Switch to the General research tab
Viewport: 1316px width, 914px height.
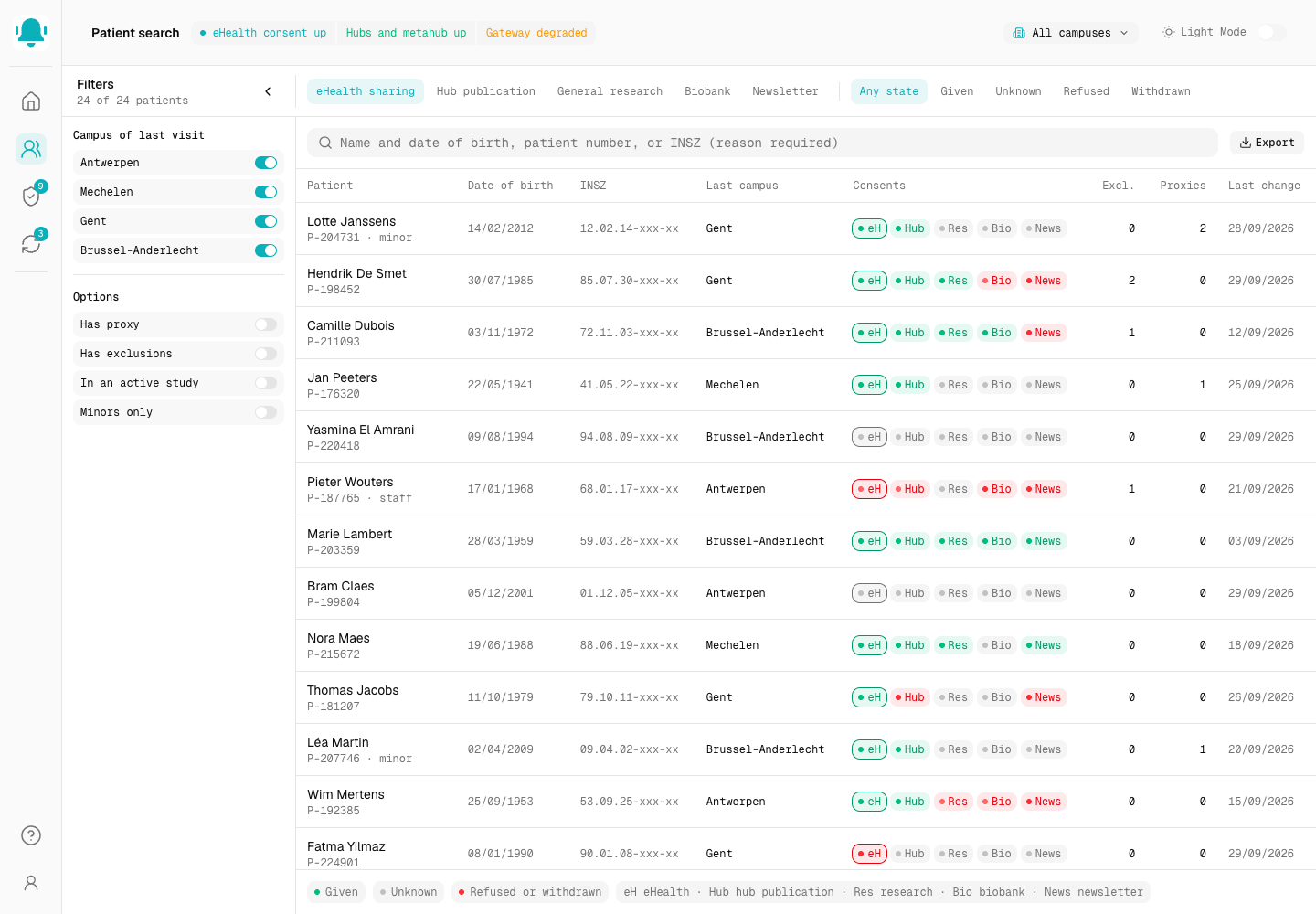(610, 91)
